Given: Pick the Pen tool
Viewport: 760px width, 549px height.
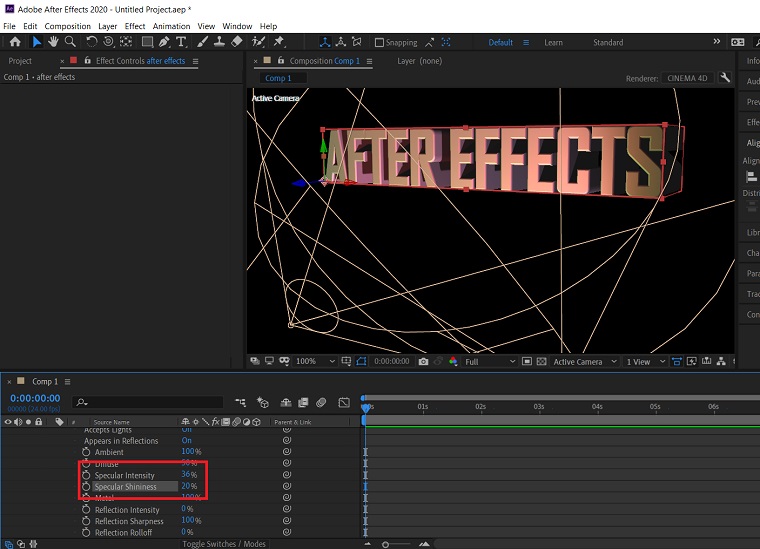Looking at the screenshot, I should pos(164,42).
